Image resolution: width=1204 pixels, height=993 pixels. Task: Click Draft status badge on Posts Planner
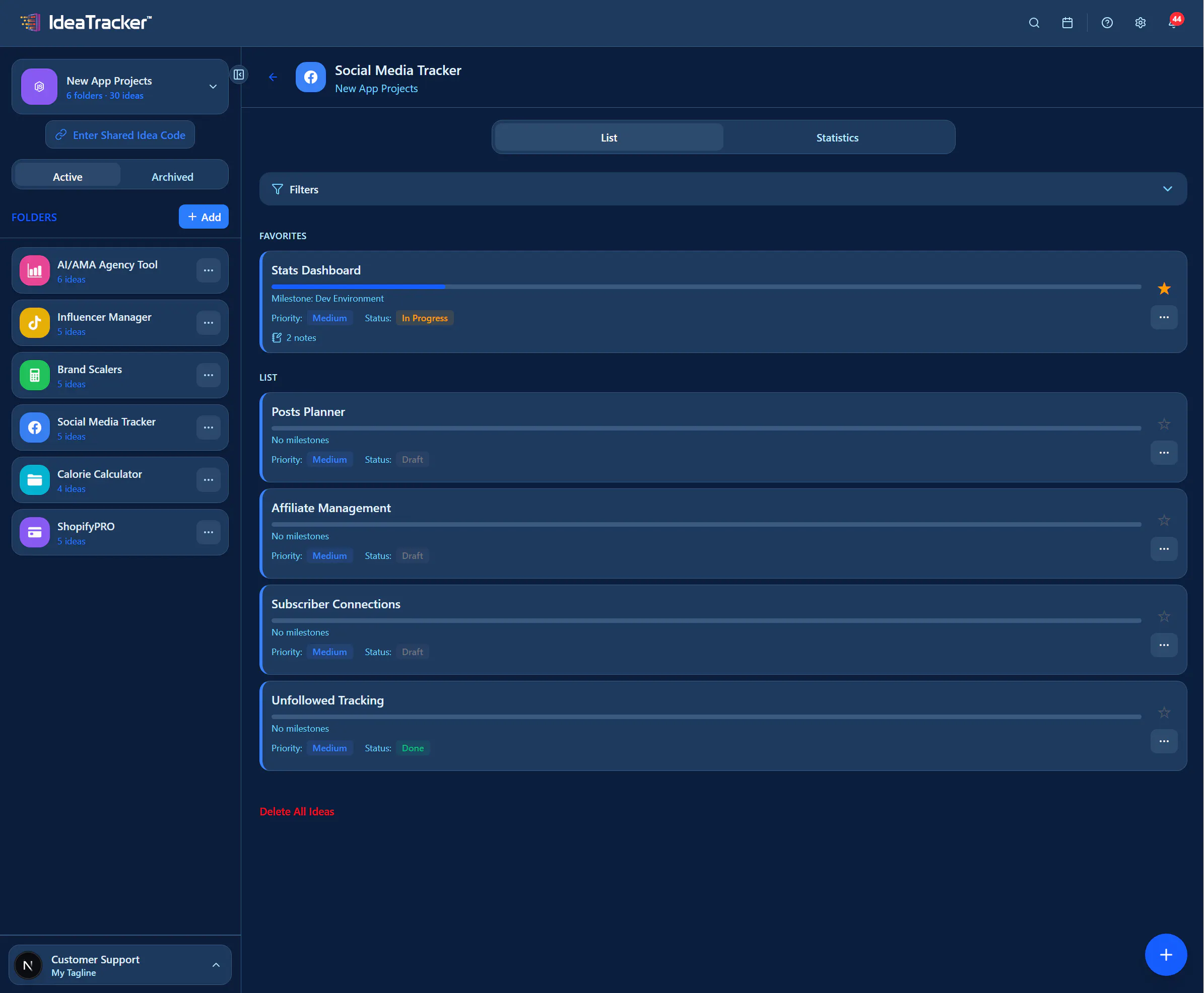coord(412,459)
